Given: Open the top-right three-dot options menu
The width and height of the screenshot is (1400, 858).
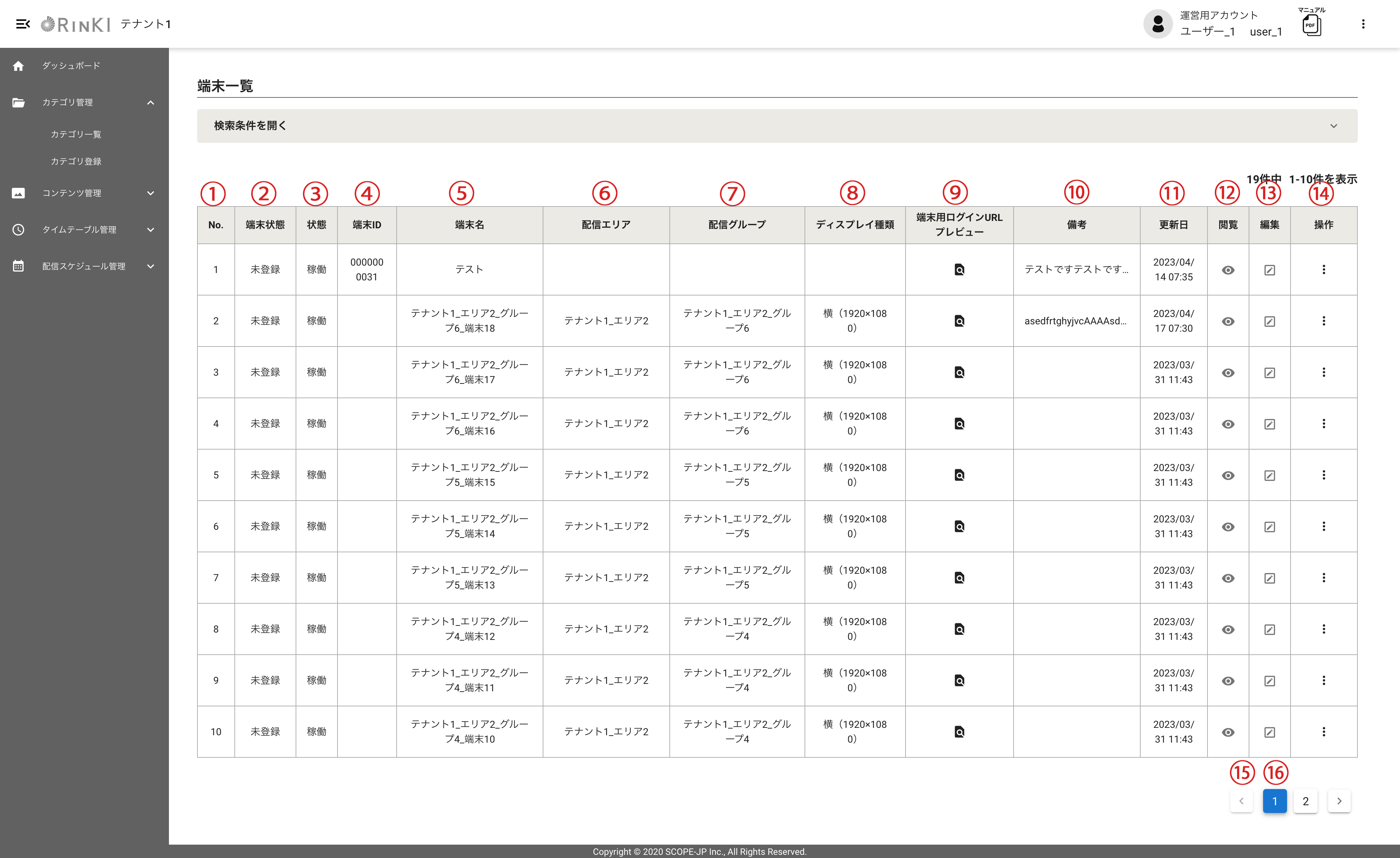Looking at the screenshot, I should (1363, 24).
